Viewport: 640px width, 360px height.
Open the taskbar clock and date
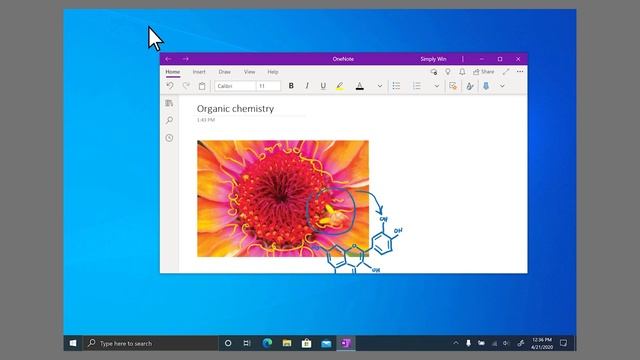pyautogui.click(x=542, y=343)
